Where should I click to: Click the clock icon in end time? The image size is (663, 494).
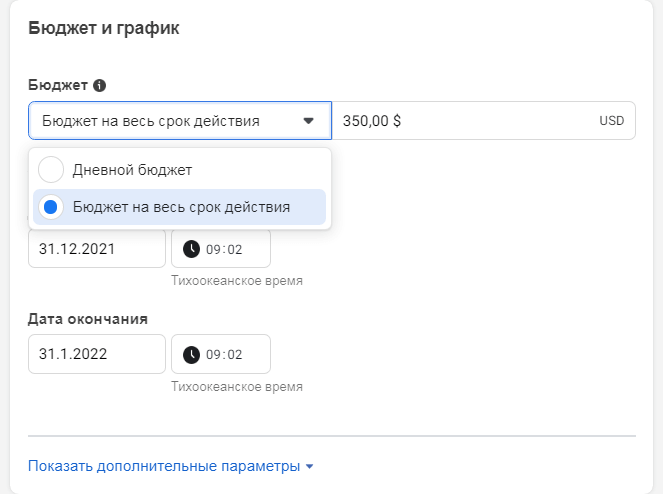pos(190,354)
